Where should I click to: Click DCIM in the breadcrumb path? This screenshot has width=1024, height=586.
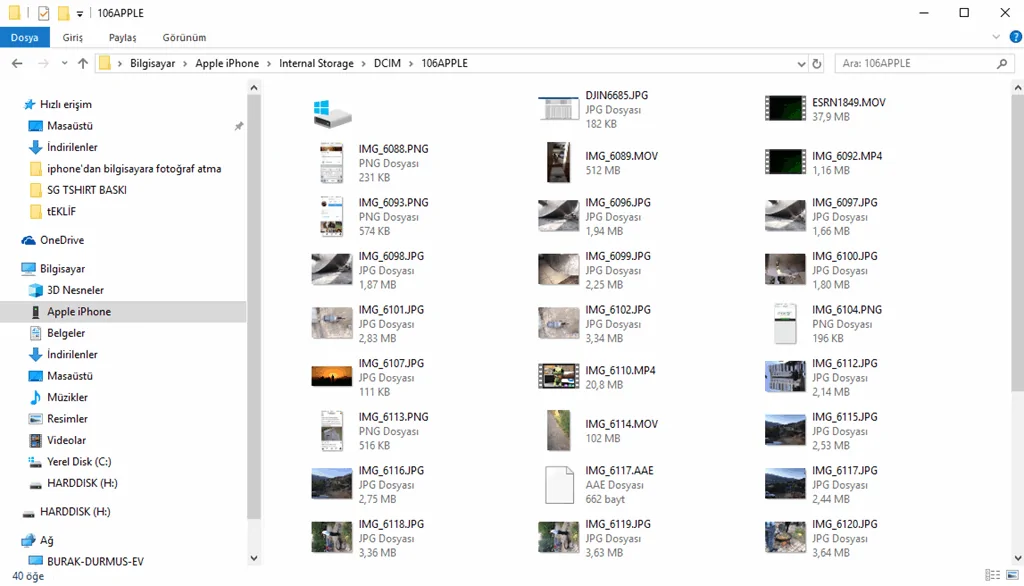387,63
